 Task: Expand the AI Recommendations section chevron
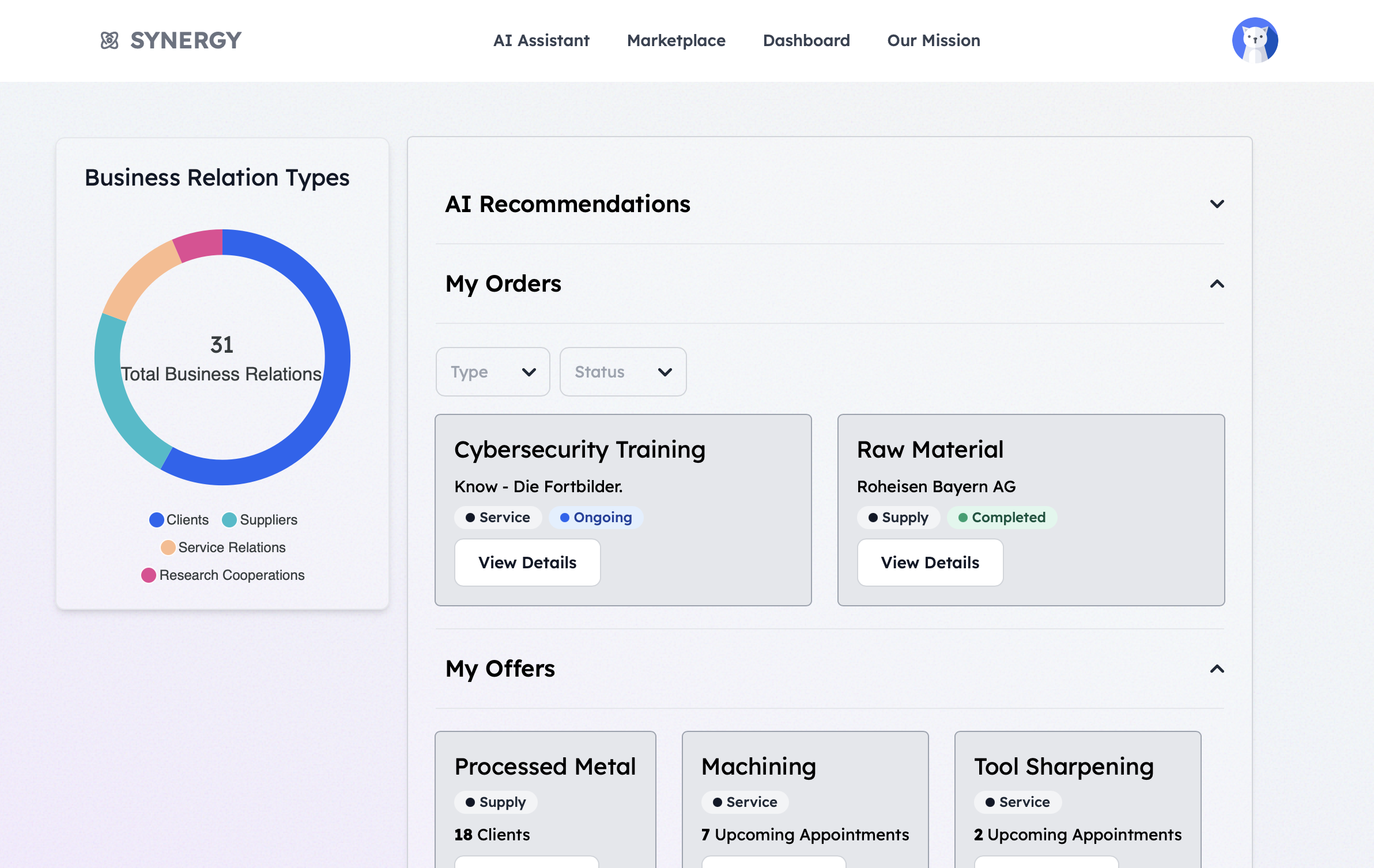coord(1217,204)
